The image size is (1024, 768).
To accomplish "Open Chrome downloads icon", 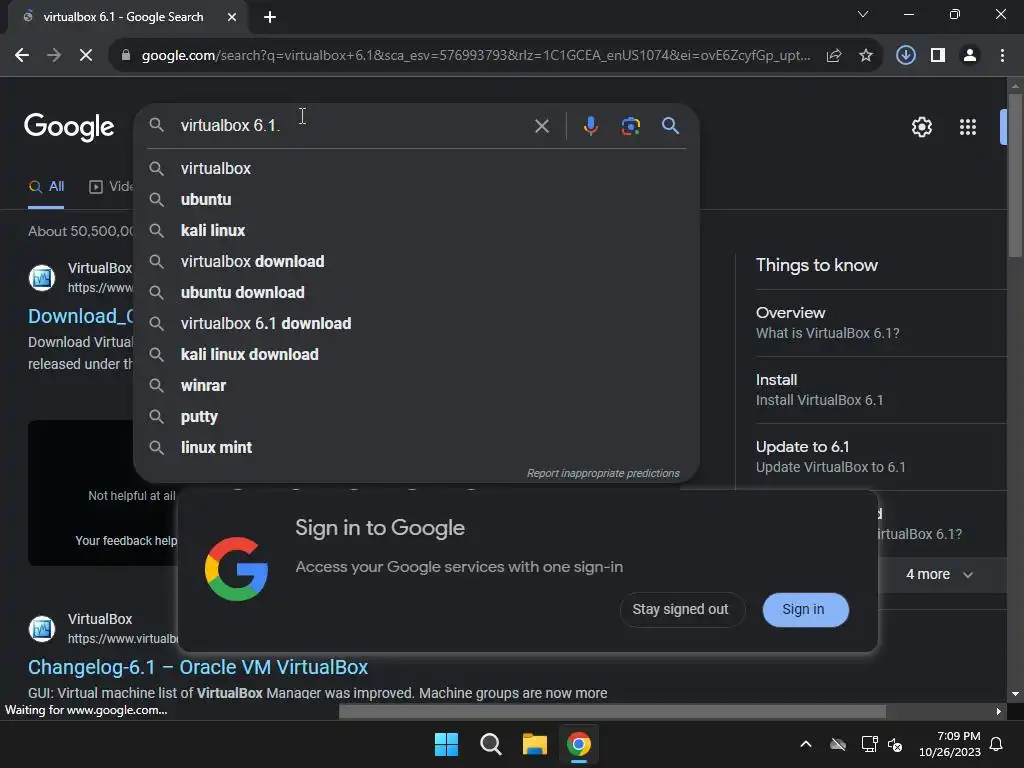I will pyautogui.click(x=906, y=56).
